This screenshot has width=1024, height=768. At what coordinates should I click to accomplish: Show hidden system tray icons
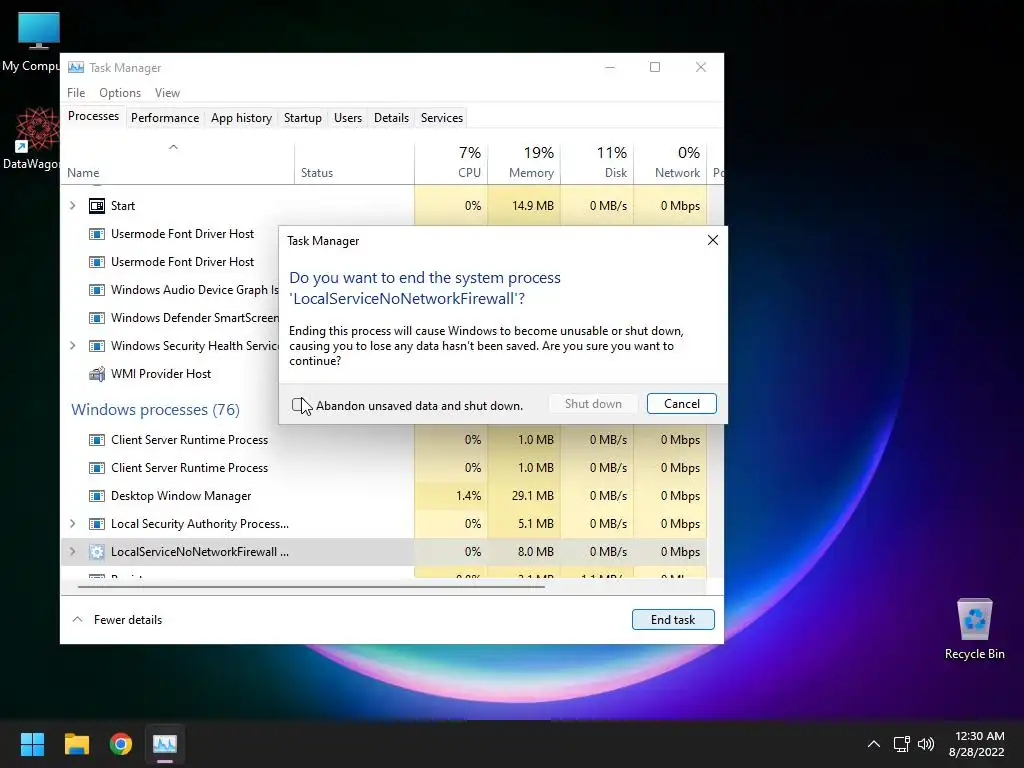click(x=873, y=744)
